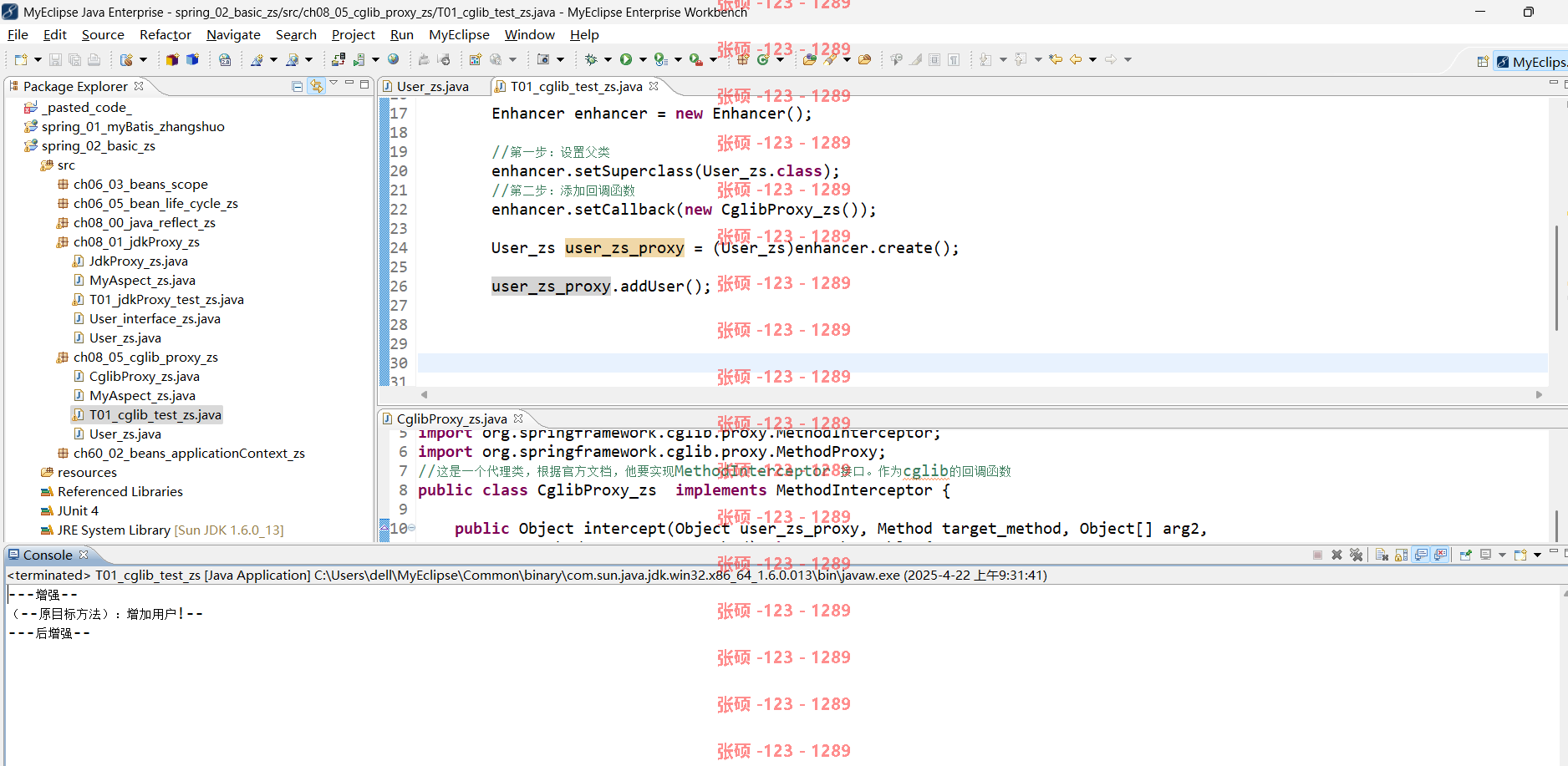
Task: Select the CglibProxy_zs.java editor tab
Action: tap(451, 419)
